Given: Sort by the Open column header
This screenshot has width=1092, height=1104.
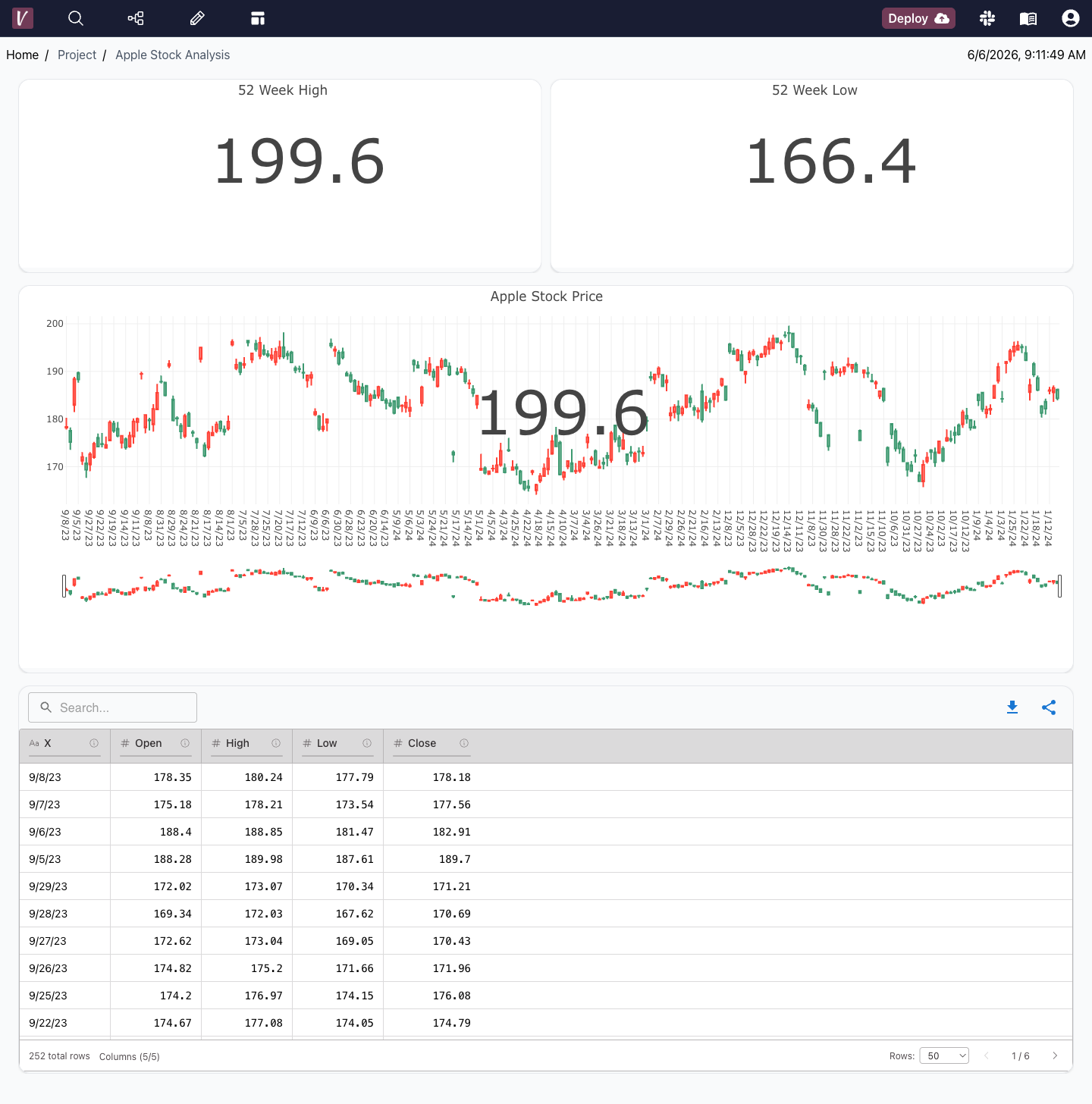Looking at the screenshot, I should (x=149, y=743).
